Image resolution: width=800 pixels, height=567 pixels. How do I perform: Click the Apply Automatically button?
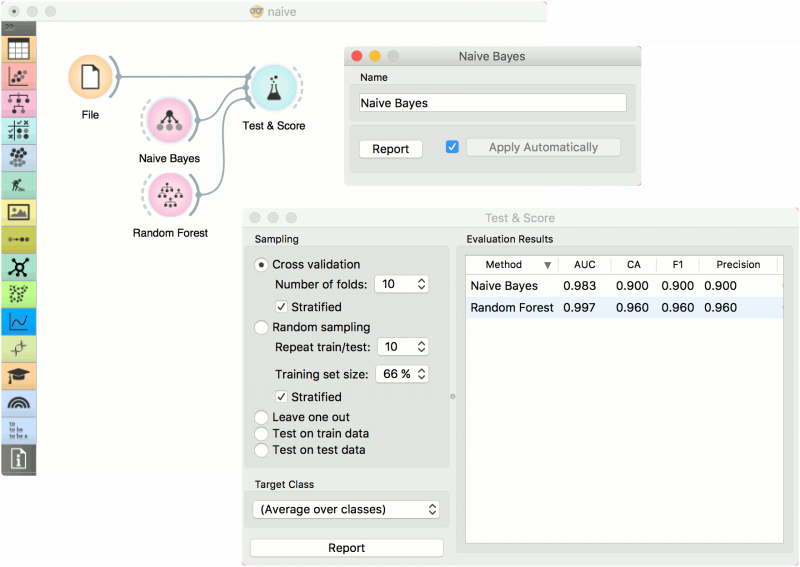pyautogui.click(x=543, y=147)
